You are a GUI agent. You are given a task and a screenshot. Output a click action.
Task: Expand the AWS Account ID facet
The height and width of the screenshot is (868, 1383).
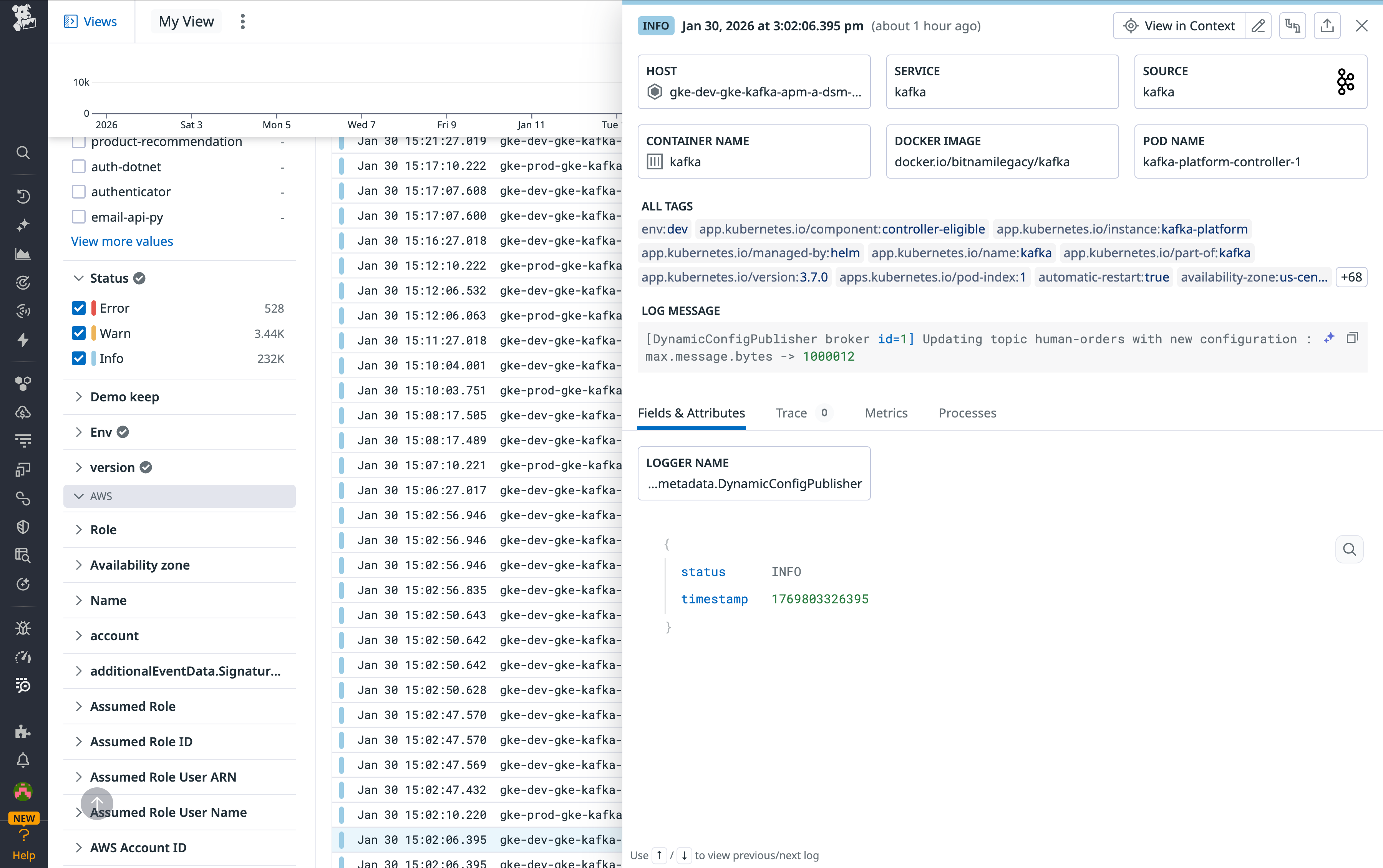[79, 847]
